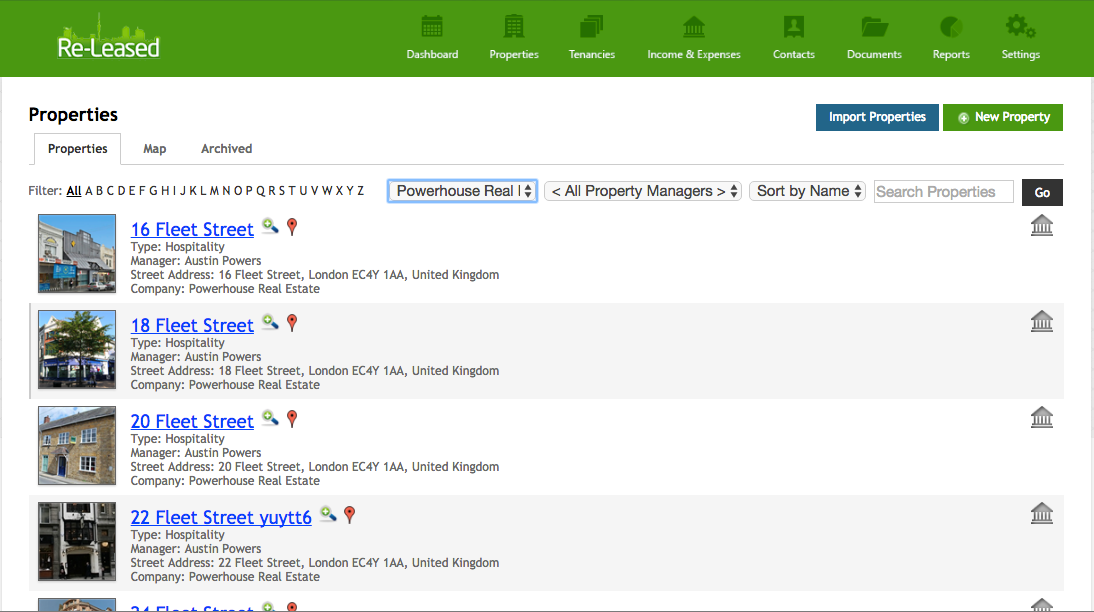Filter properties by letter P
The image size is (1094, 612).
point(248,191)
